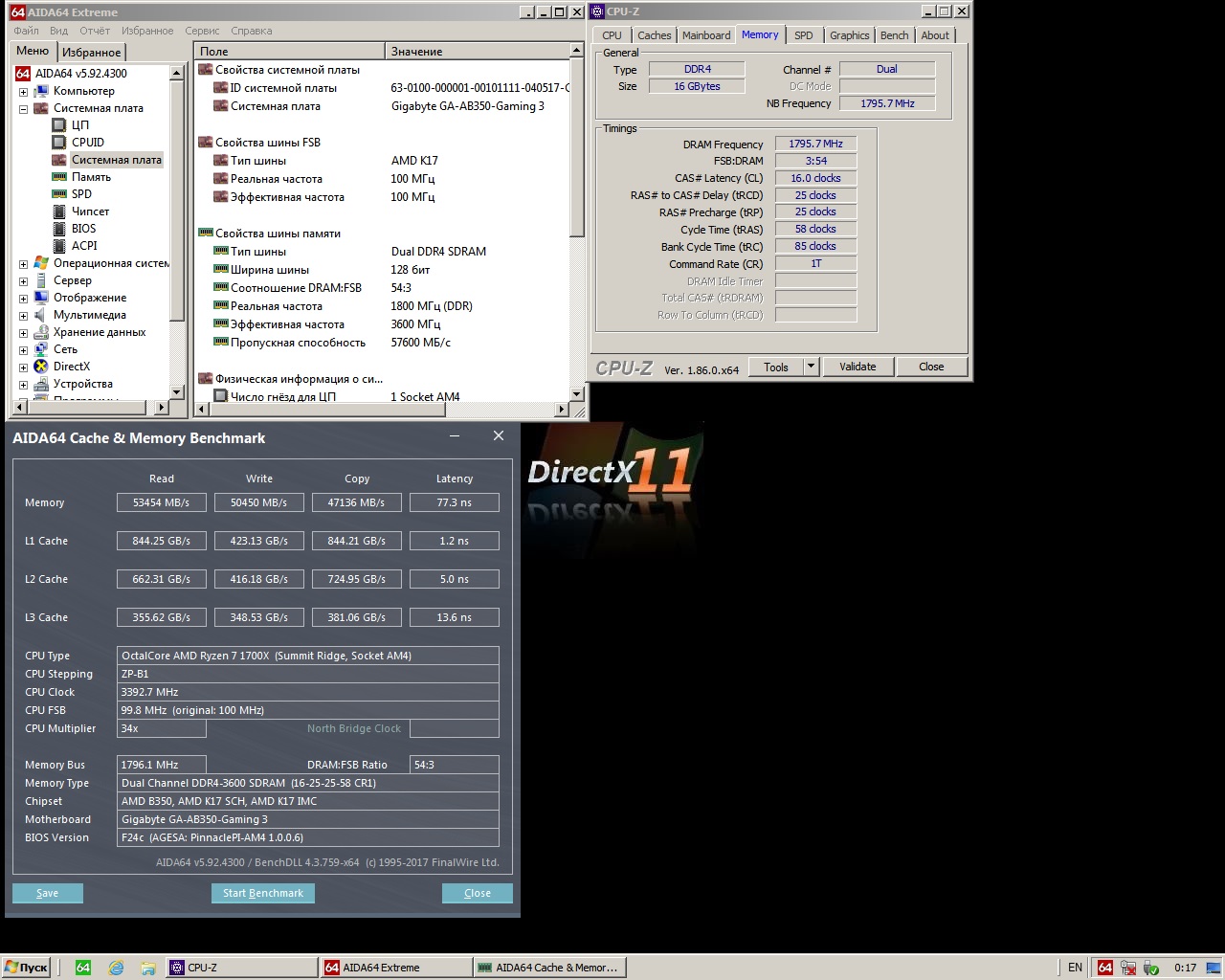This screenshot has width=1225, height=980.
Task: Click the Сервер icon in tree
Action: (x=41, y=280)
